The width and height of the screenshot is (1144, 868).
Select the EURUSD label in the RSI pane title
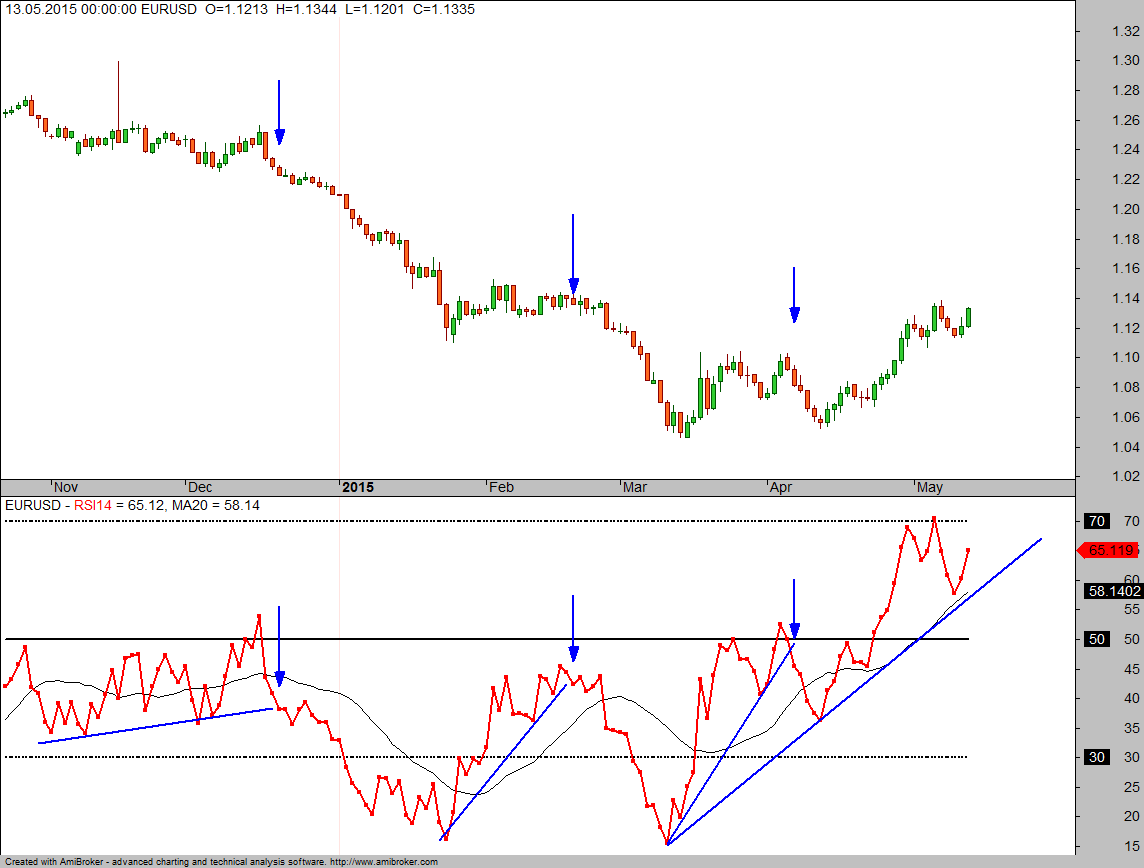33,505
